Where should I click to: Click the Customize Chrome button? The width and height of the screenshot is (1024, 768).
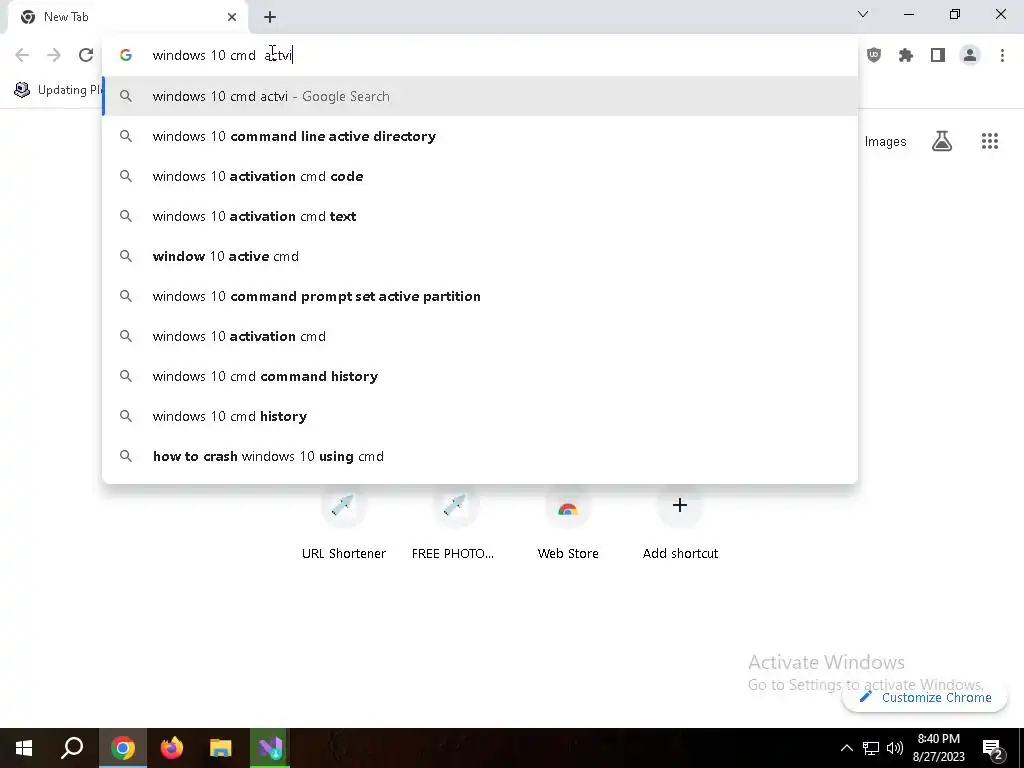click(x=925, y=697)
